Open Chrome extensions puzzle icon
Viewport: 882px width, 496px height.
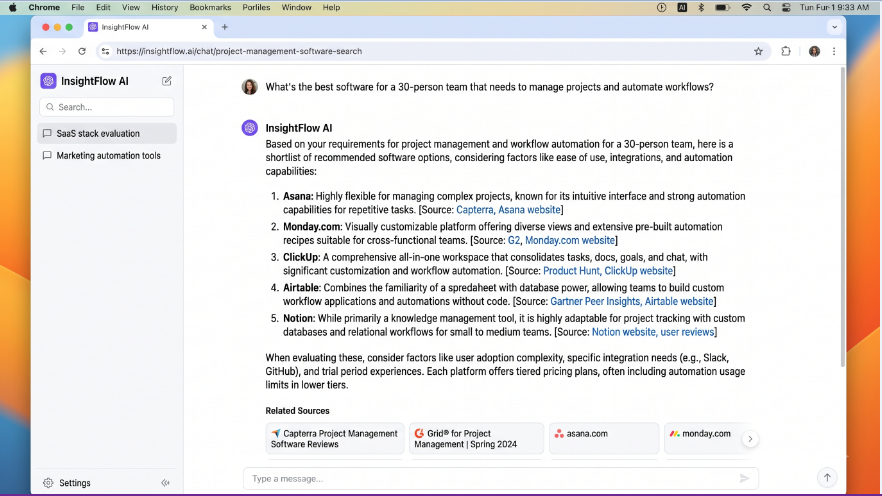tap(786, 51)
